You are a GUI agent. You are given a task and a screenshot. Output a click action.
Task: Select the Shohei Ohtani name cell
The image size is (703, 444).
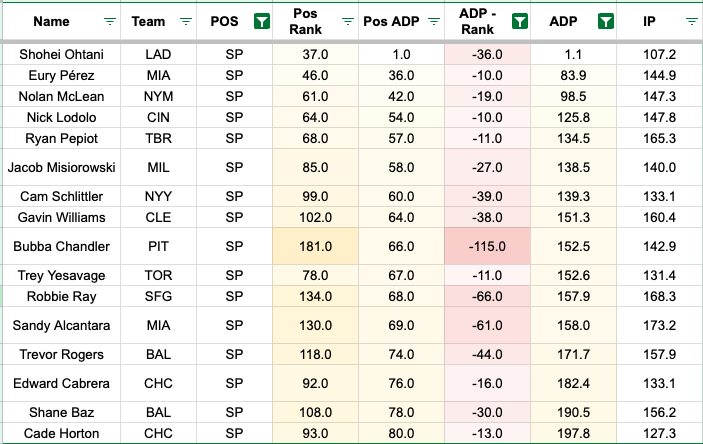(60, 53)
